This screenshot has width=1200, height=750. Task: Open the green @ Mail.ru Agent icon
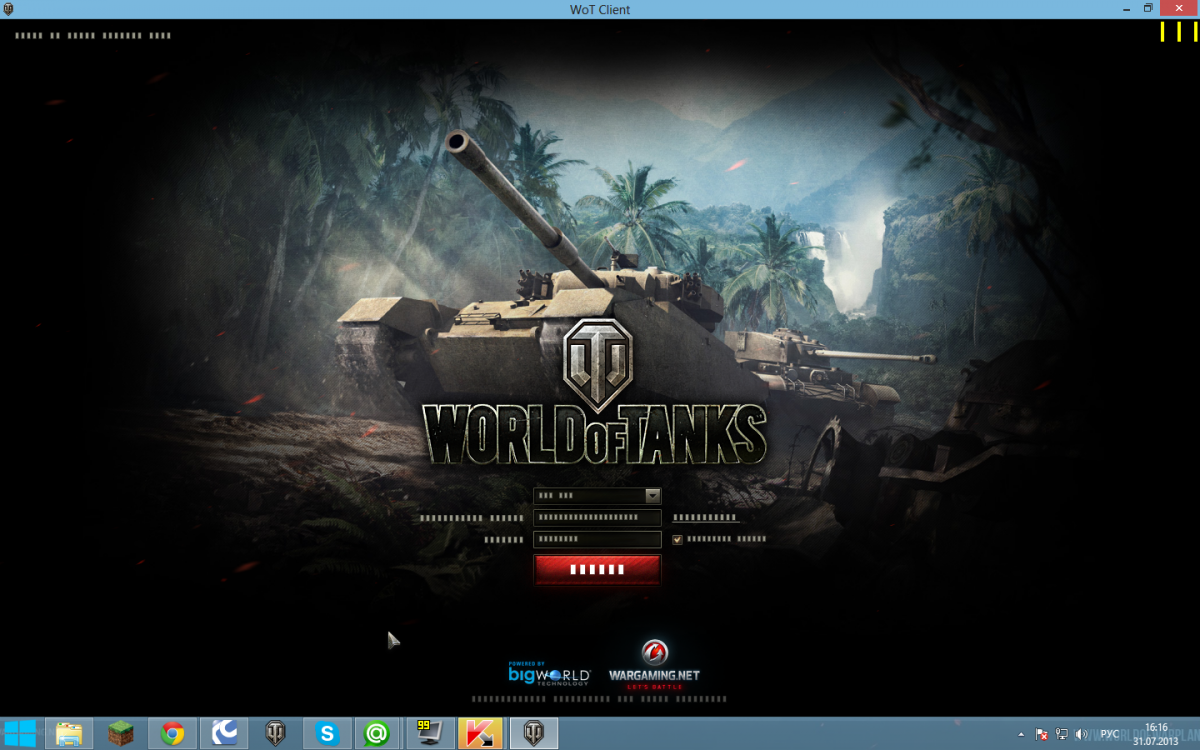[378, 733]
